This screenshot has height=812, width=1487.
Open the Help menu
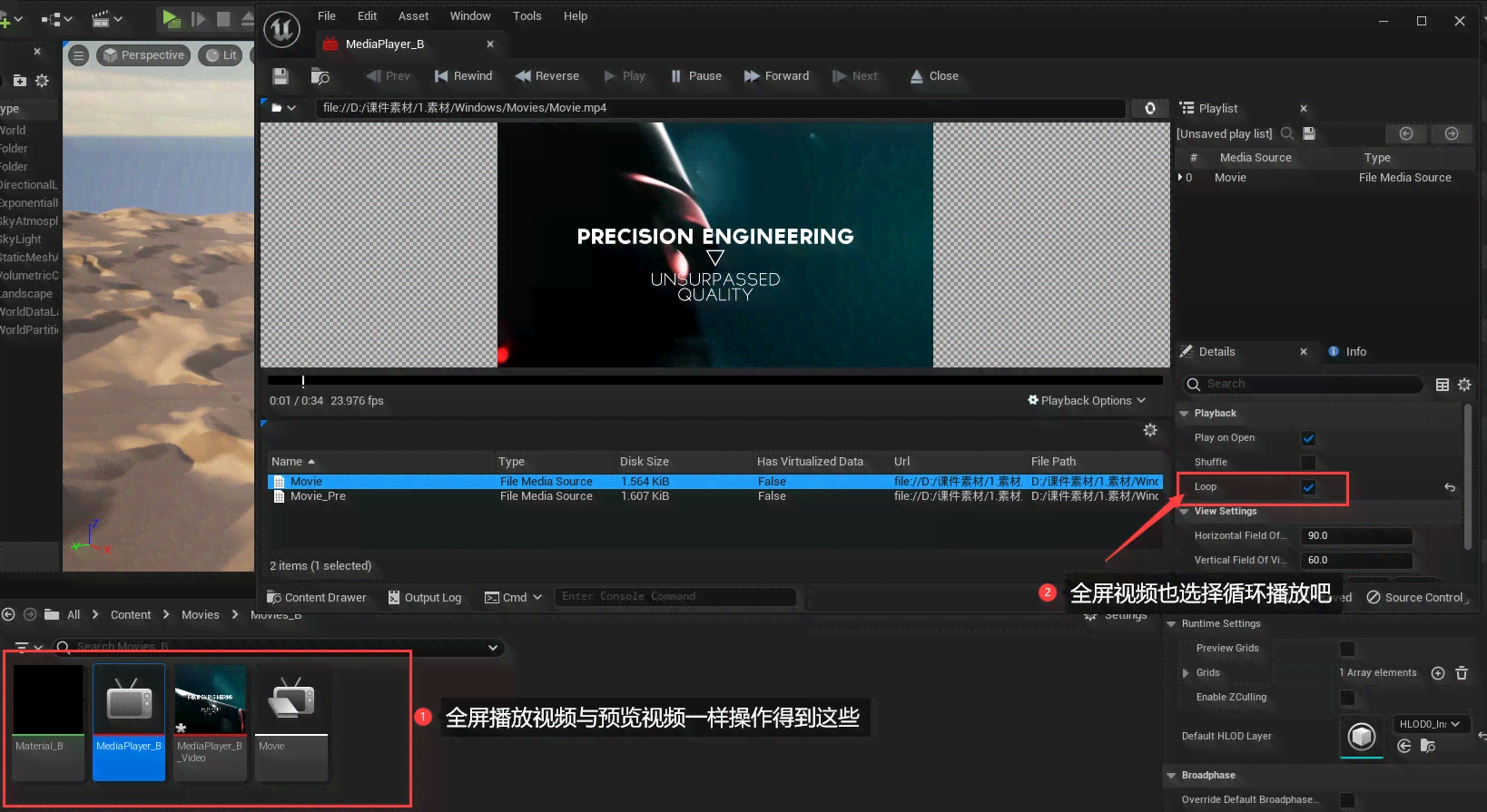point(576,16)
